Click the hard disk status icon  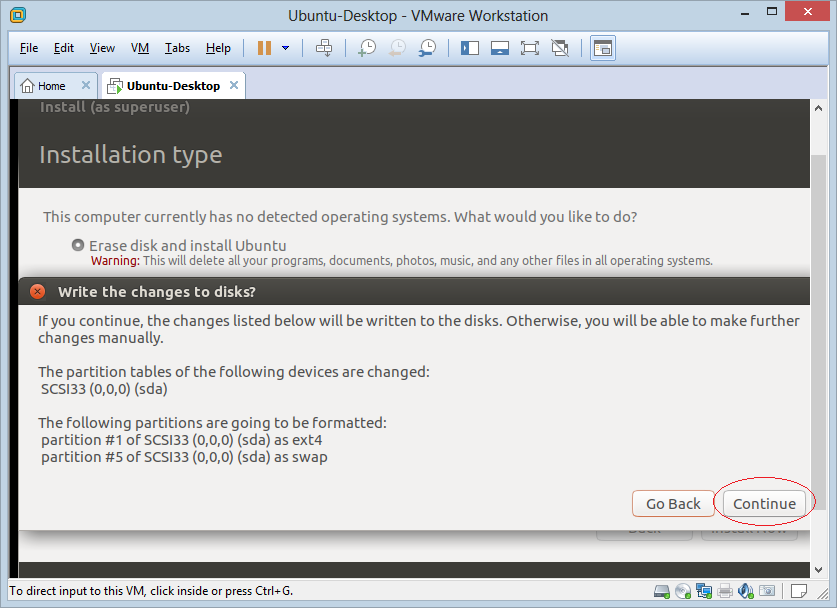[x=662, y=591]
